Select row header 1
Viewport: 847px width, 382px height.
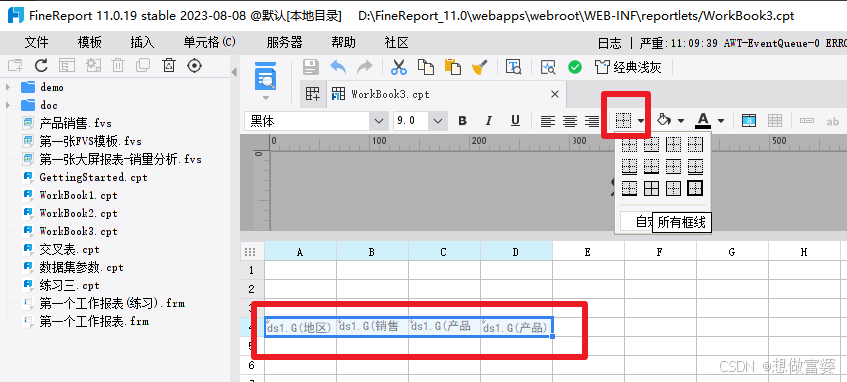[252, 270]
